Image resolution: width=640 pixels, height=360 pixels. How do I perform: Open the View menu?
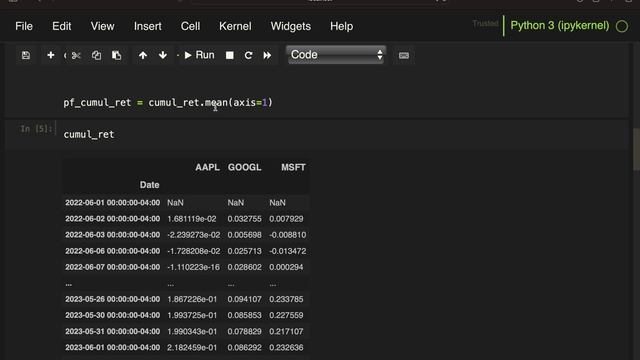[x=102, y=26]
